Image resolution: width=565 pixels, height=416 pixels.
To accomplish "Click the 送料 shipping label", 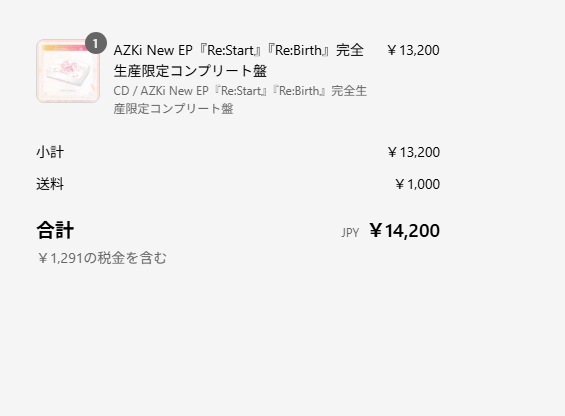I will 50,184.
